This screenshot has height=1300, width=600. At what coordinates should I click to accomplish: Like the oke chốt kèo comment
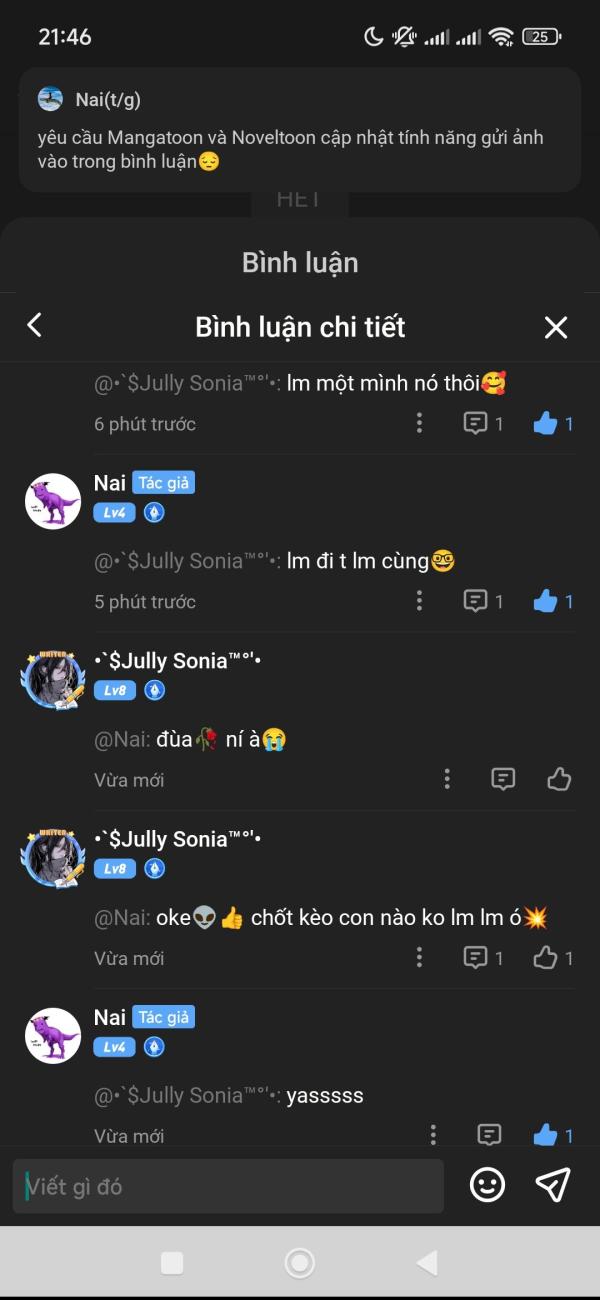553,958
